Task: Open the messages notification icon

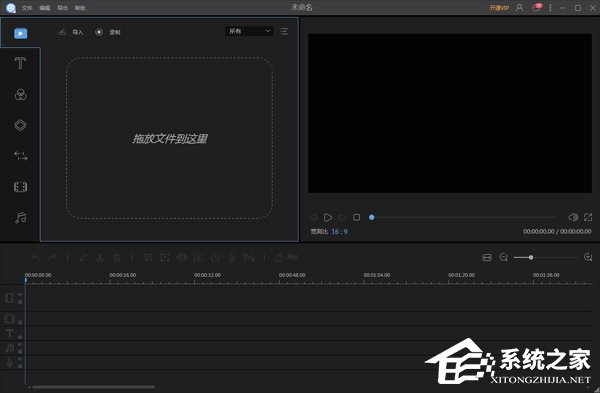Action: click(536, 8)
